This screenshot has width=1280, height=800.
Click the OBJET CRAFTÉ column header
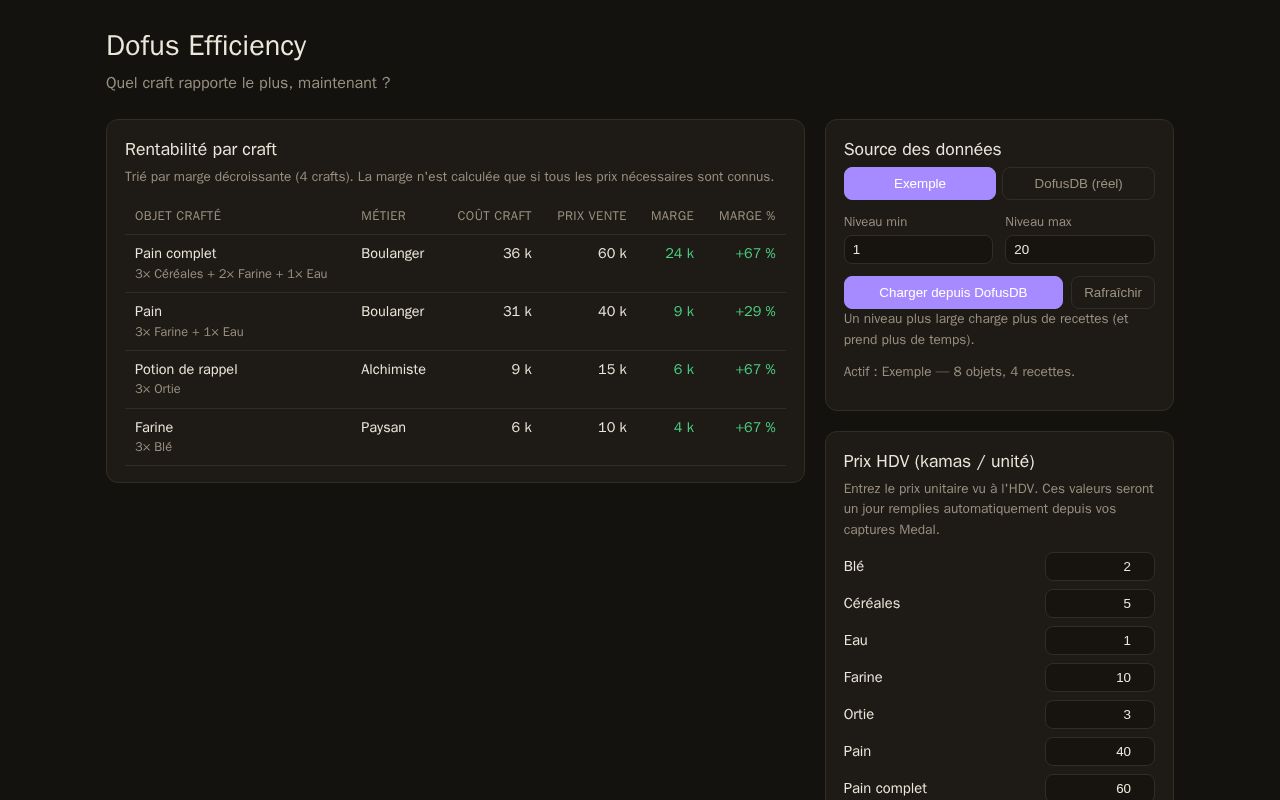click(178, 216)
